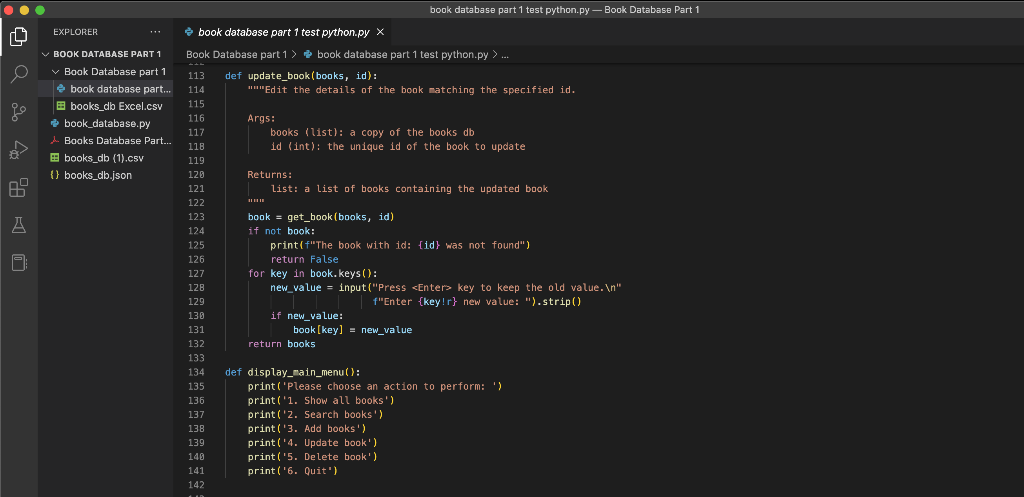Open book_database.py from the file tree

106,124
